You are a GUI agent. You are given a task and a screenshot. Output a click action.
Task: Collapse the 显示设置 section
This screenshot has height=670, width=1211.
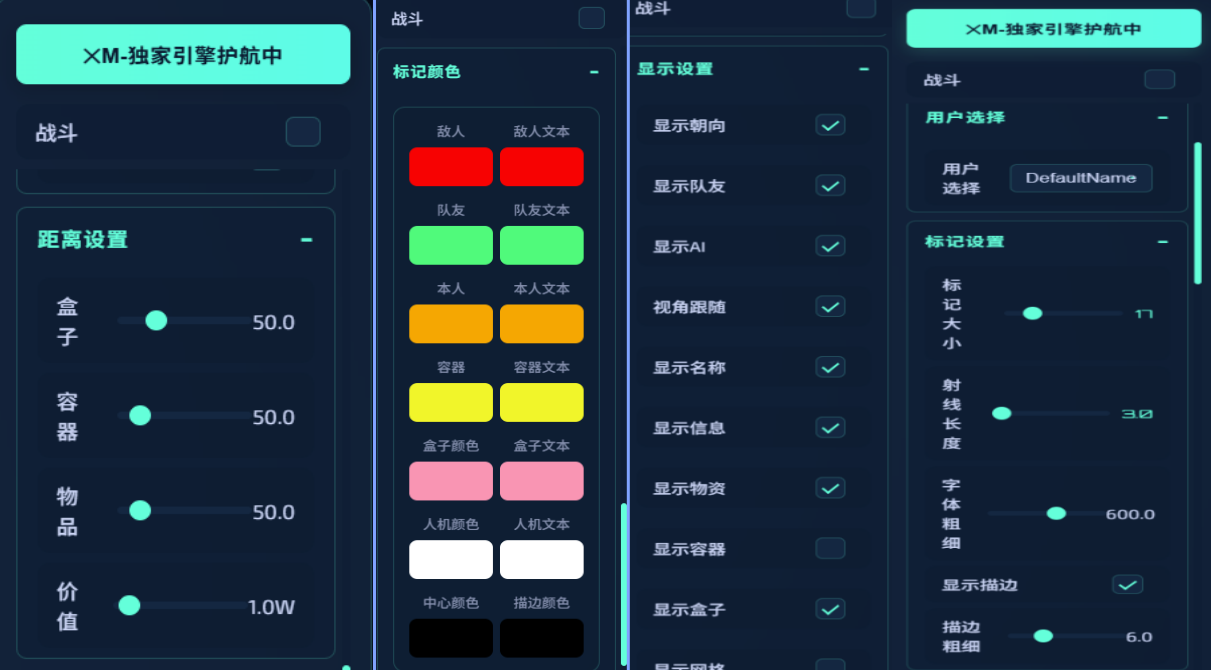coord(864,69)
